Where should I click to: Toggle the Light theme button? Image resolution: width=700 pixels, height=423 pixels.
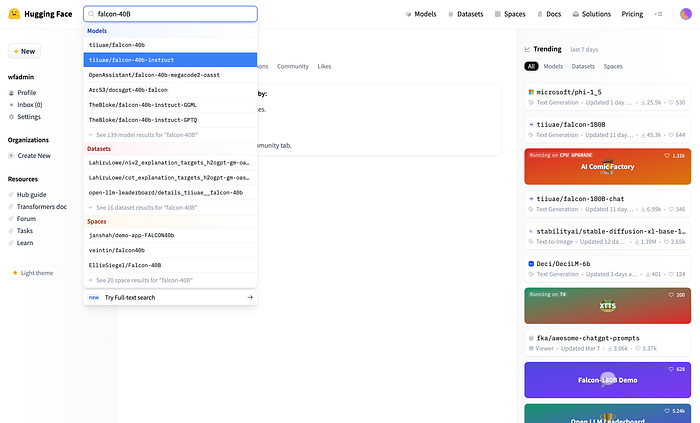(x=33, y=273)
